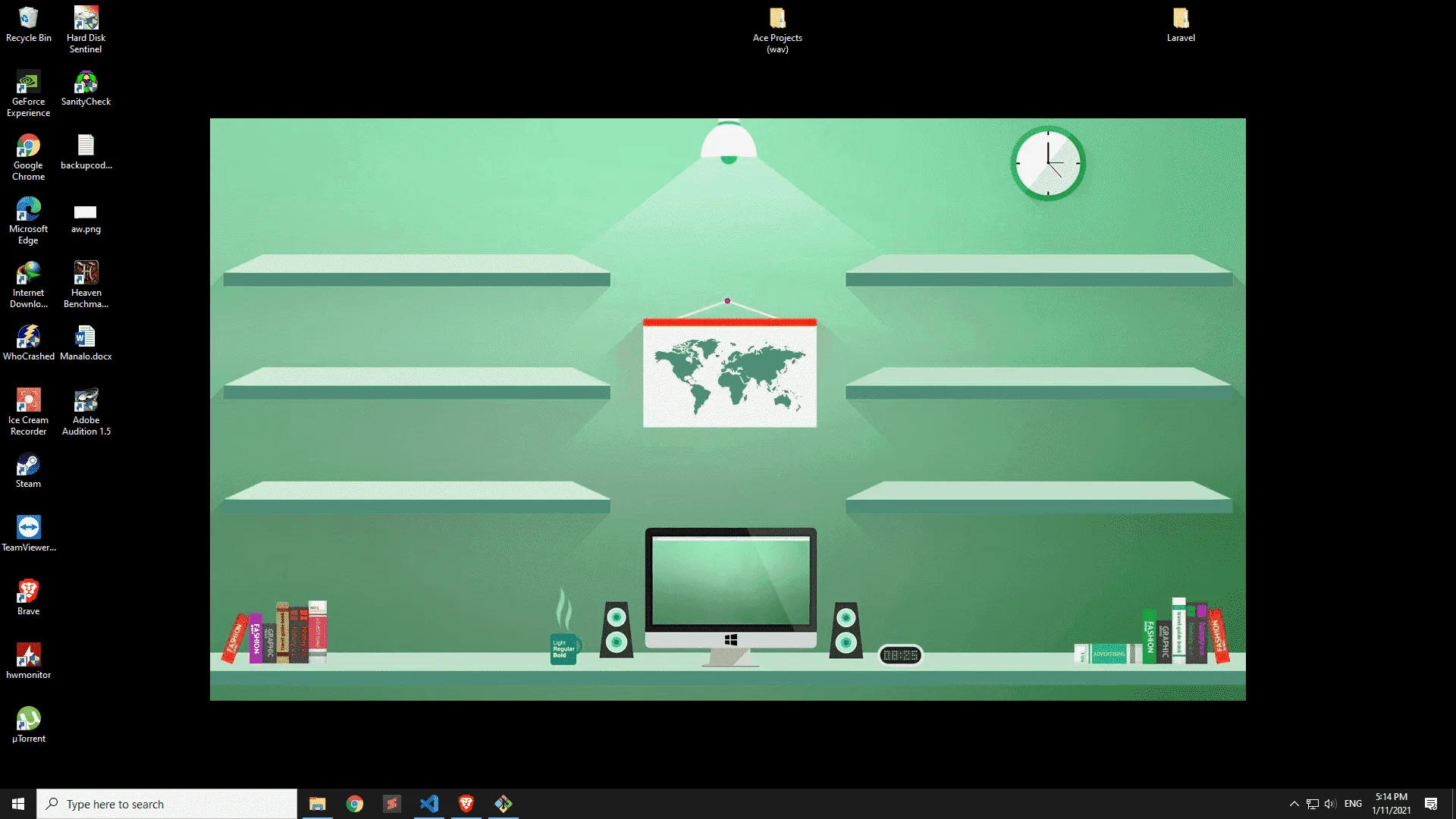Open network status from the tray

(1313, 804)
